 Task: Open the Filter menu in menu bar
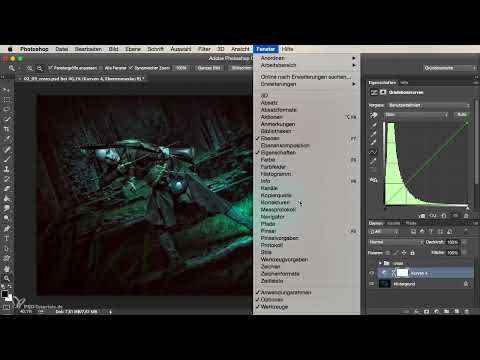[x=204, y=49]
